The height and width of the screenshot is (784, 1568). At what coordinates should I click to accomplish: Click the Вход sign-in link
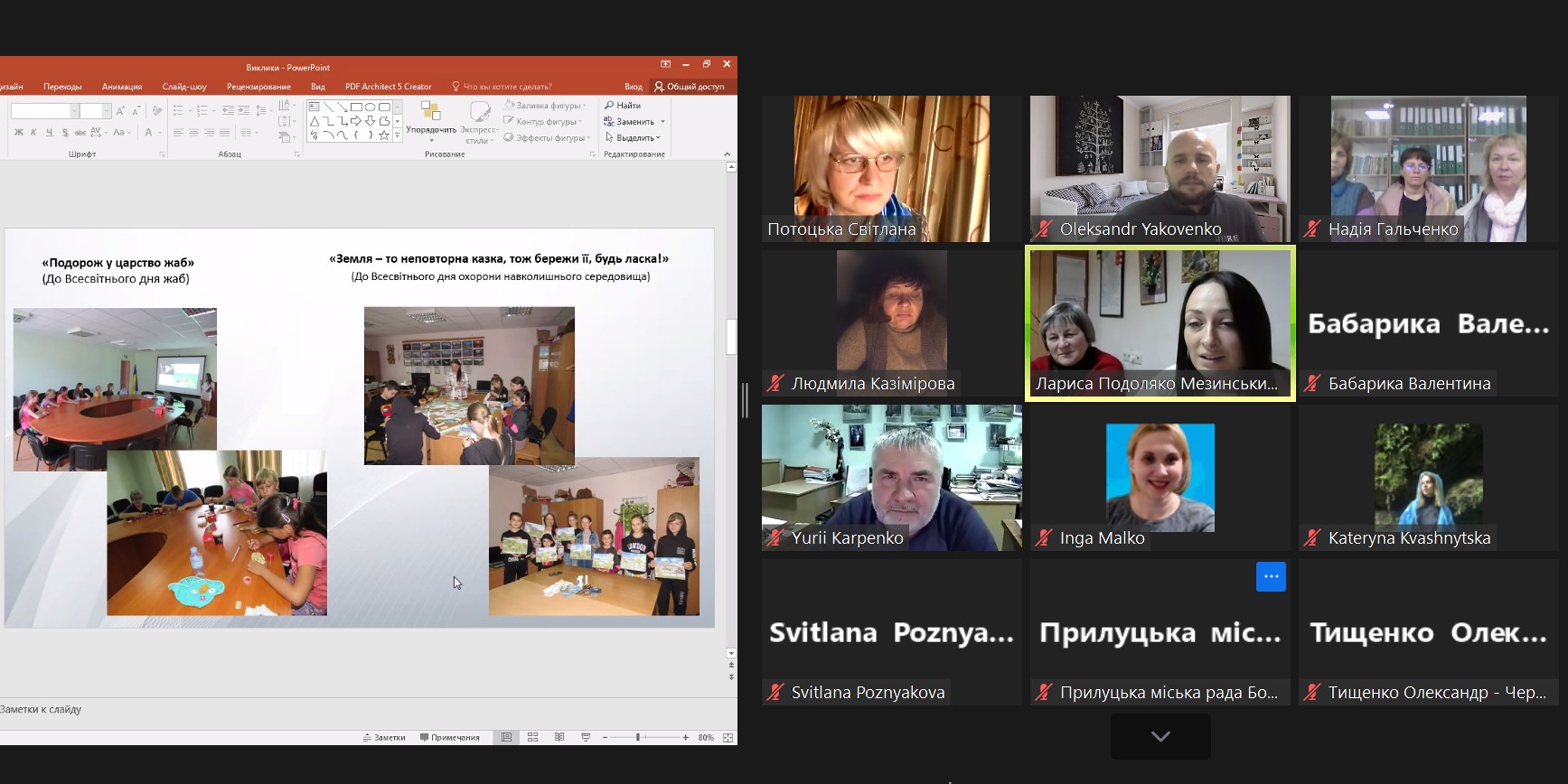point(633,87)
